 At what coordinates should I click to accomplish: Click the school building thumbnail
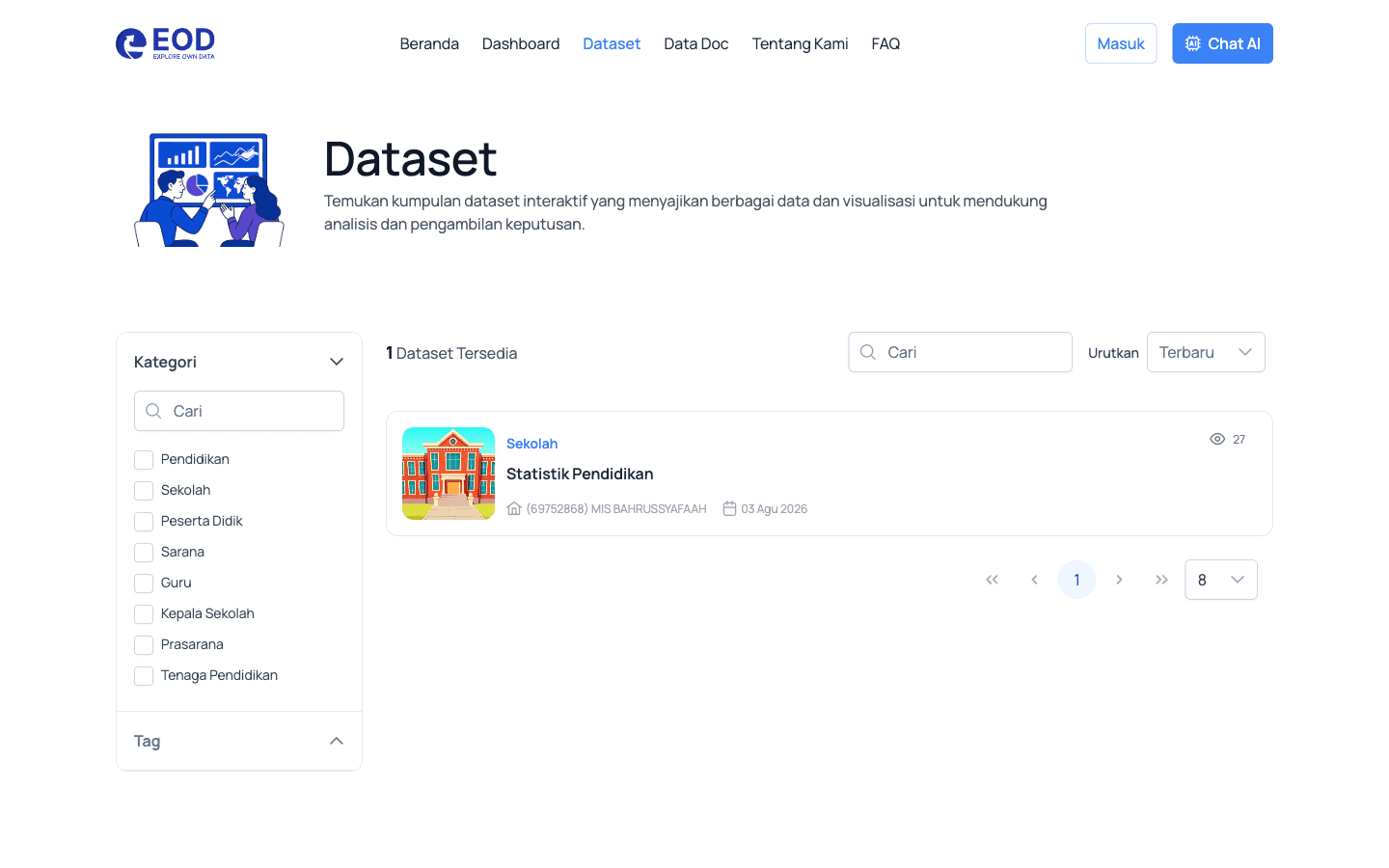[449, 474]
